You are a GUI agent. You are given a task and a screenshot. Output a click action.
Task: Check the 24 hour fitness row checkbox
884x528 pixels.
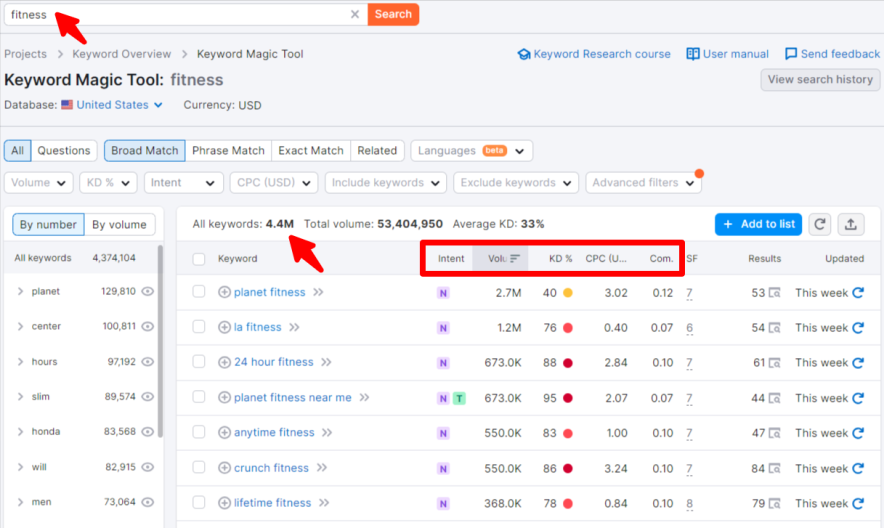click(x=198, y=362)
